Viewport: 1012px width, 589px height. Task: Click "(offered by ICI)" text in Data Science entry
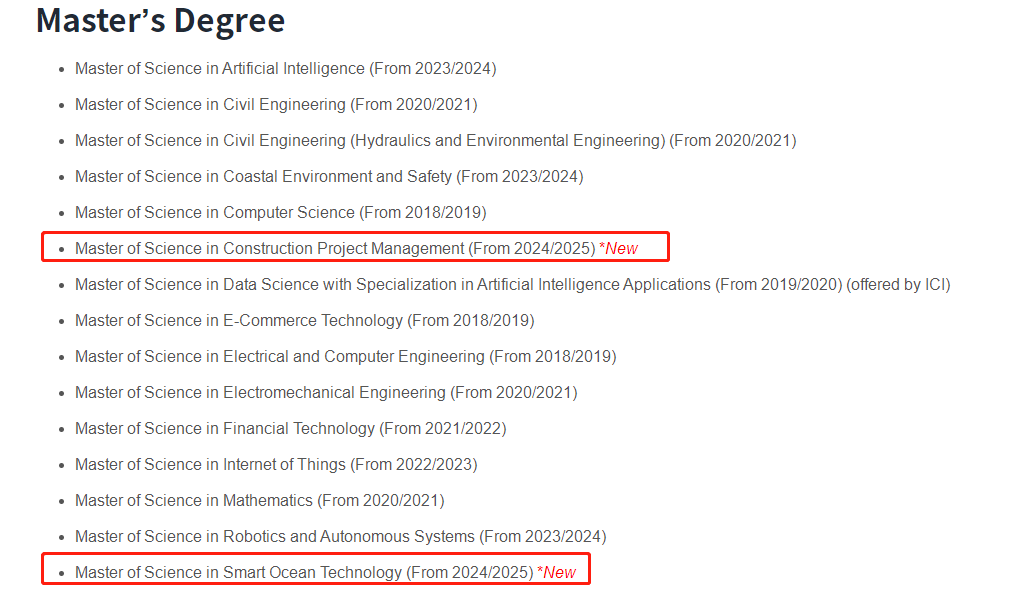pos(898,285)
